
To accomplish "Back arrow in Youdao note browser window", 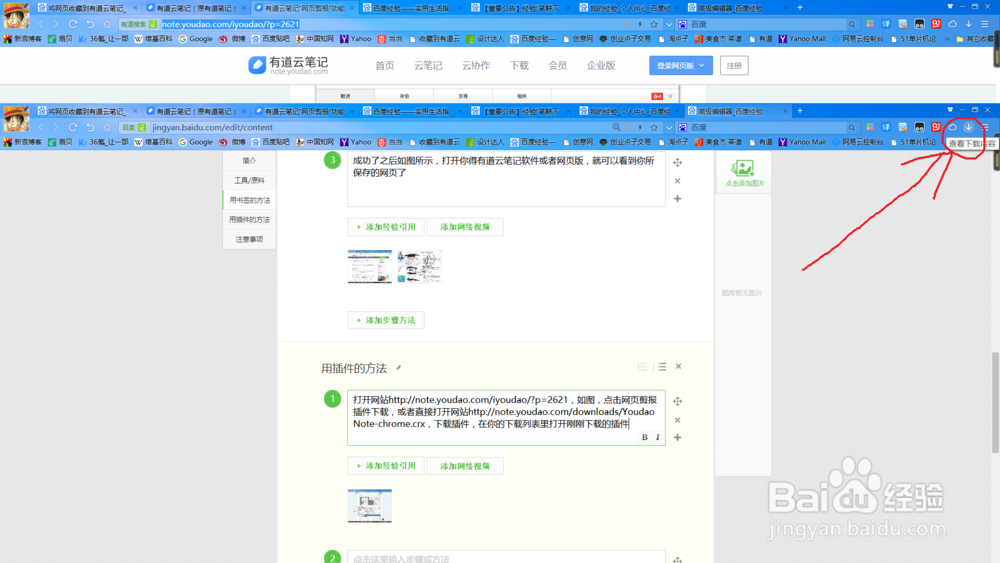I will pyautogui.click(x=41, y=24).
